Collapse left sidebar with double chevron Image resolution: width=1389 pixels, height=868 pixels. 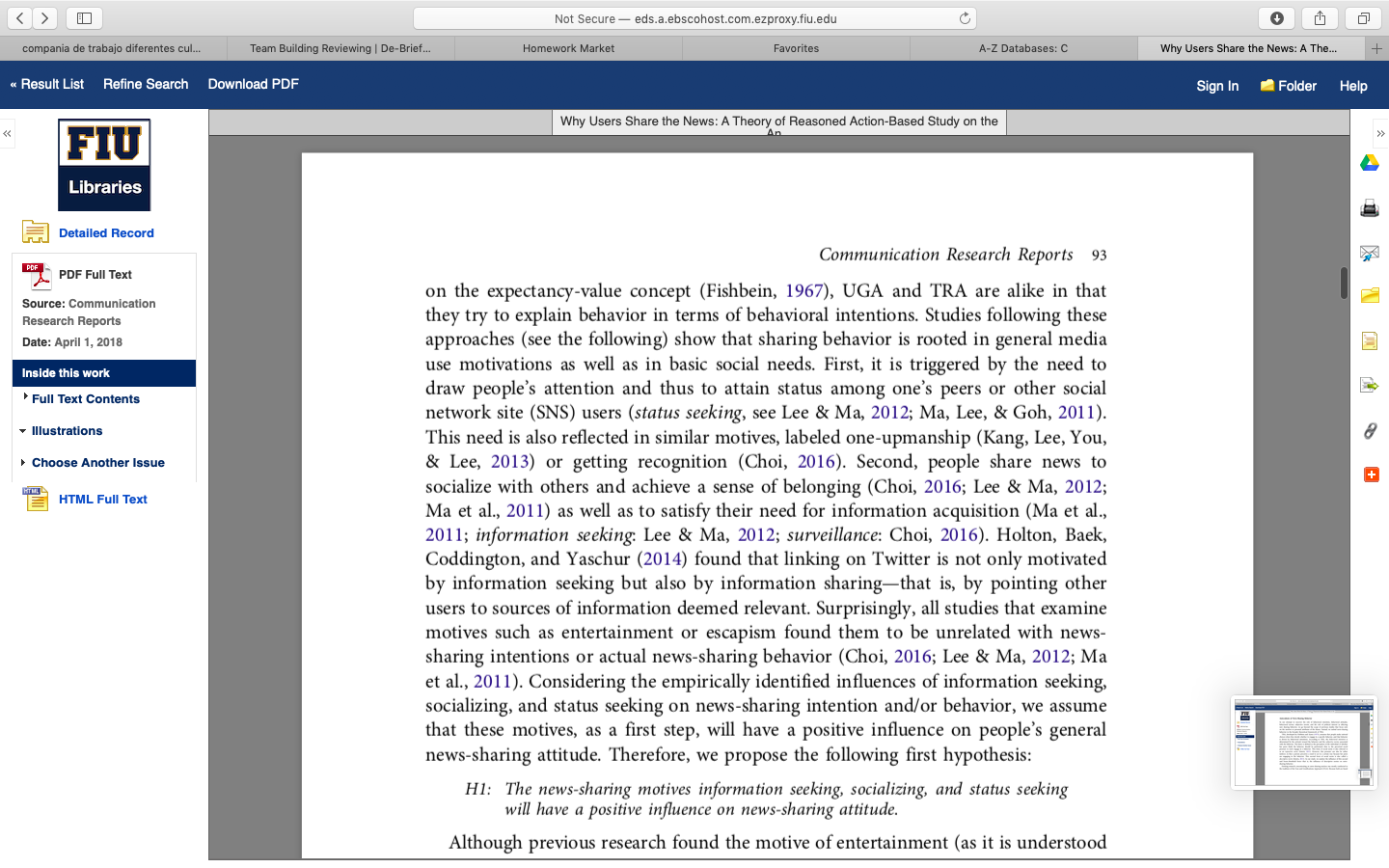[7, 133]
